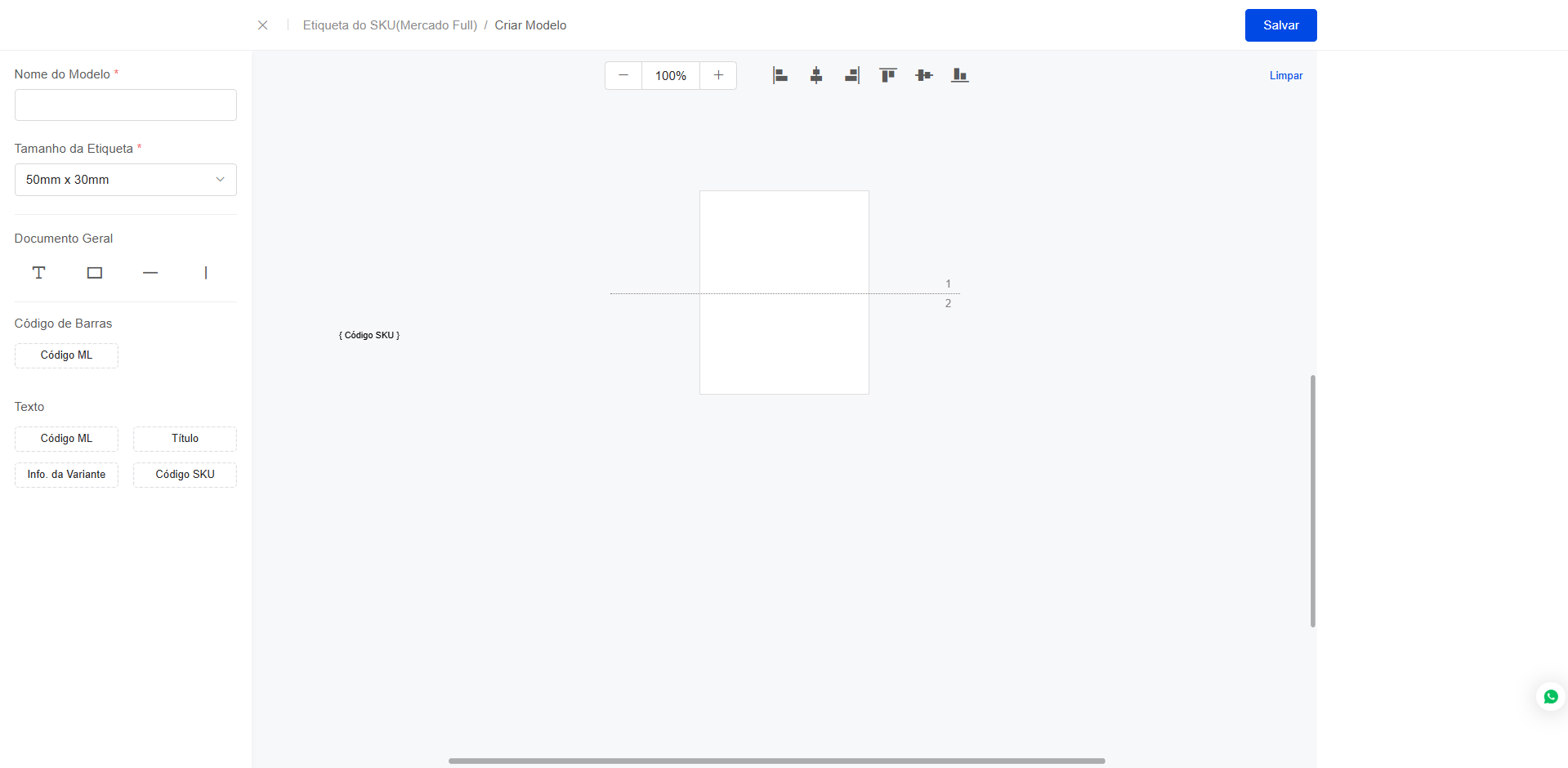Insert Código SKU text field
Viewport: 1568px width, 768px height.
185,475
